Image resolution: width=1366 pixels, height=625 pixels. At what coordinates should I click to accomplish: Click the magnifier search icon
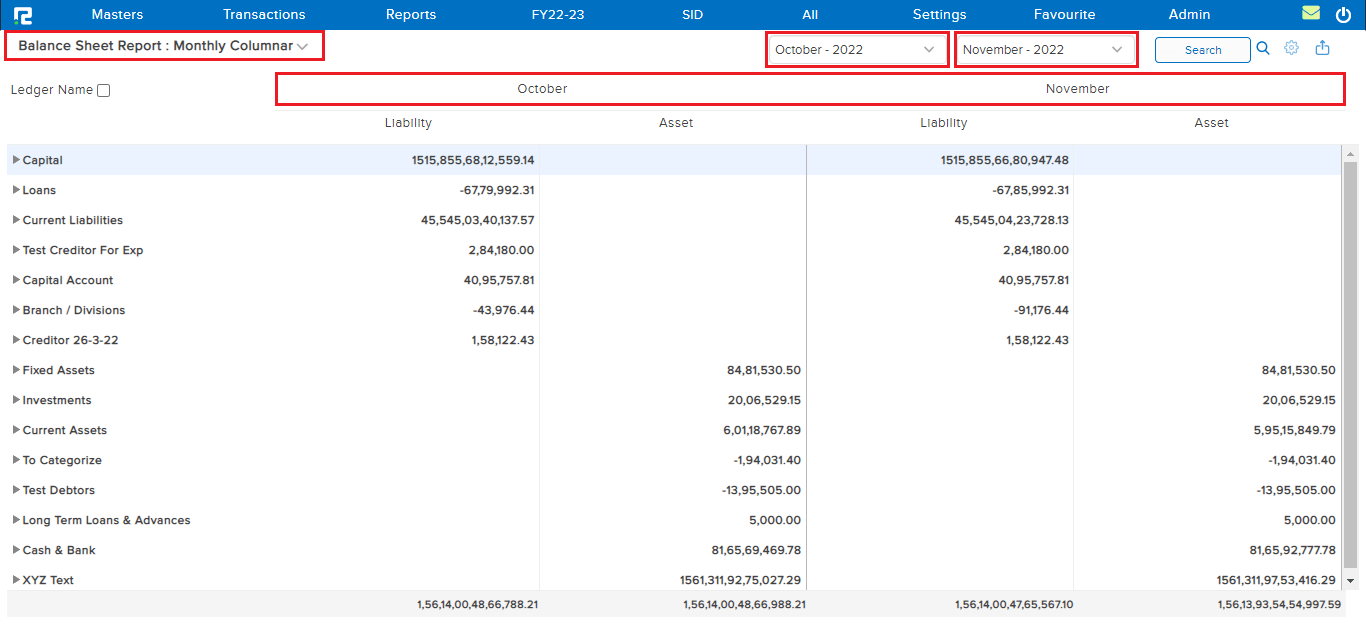tap(1263, 48)
